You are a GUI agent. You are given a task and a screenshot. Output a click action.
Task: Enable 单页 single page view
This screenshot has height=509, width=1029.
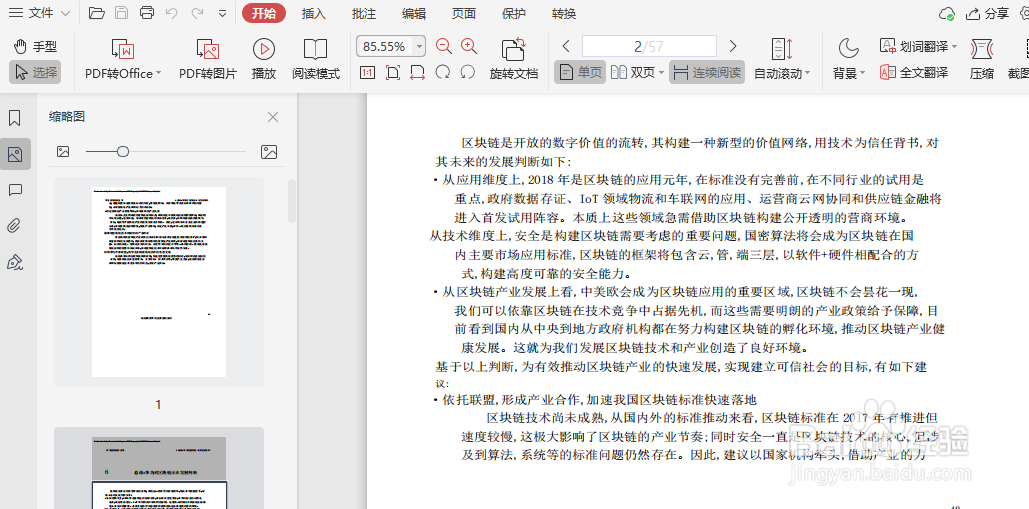pos(580,72)
